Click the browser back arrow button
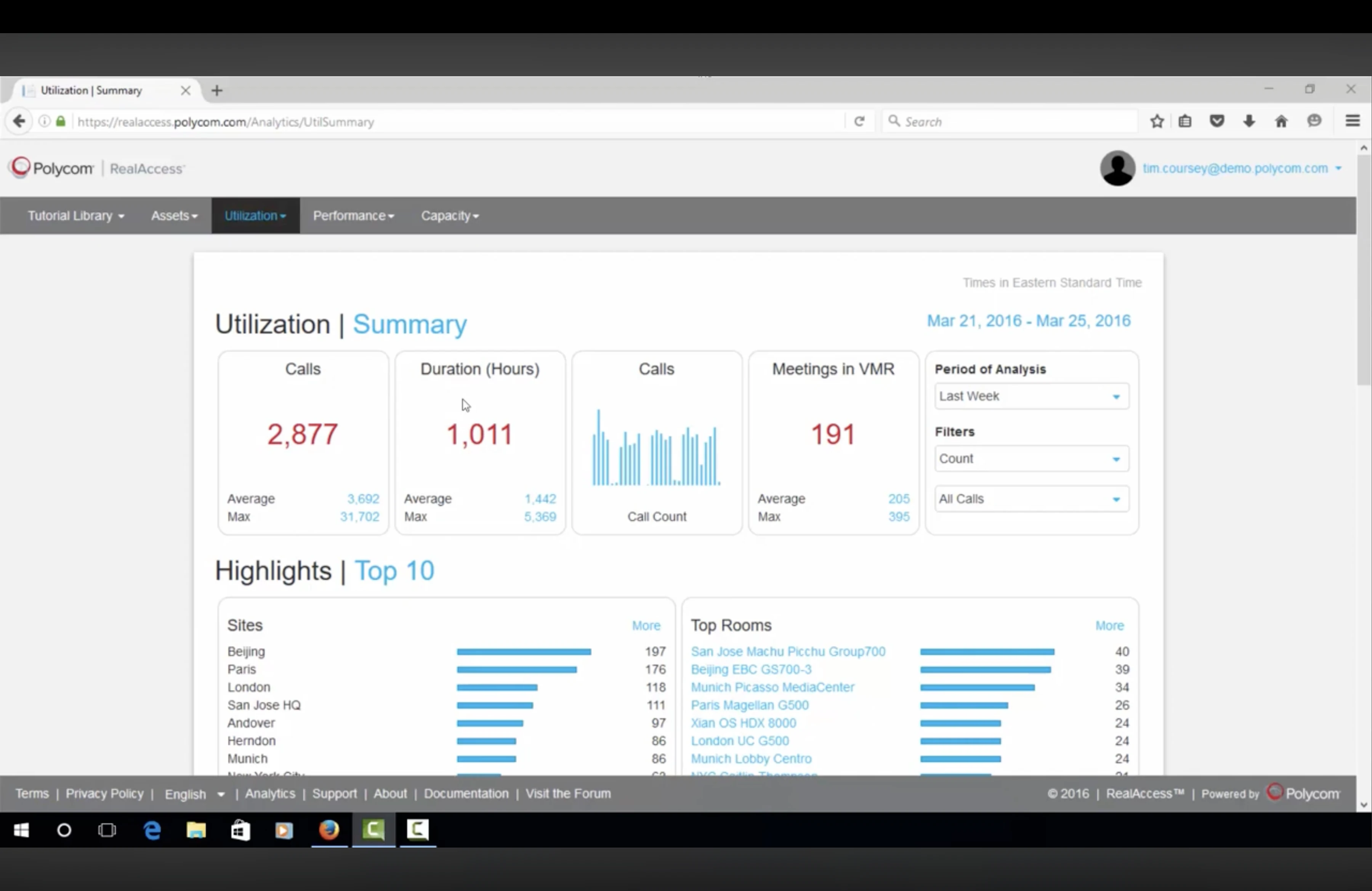This screenshot has width=1372, height=891. (x=19, y=122)
